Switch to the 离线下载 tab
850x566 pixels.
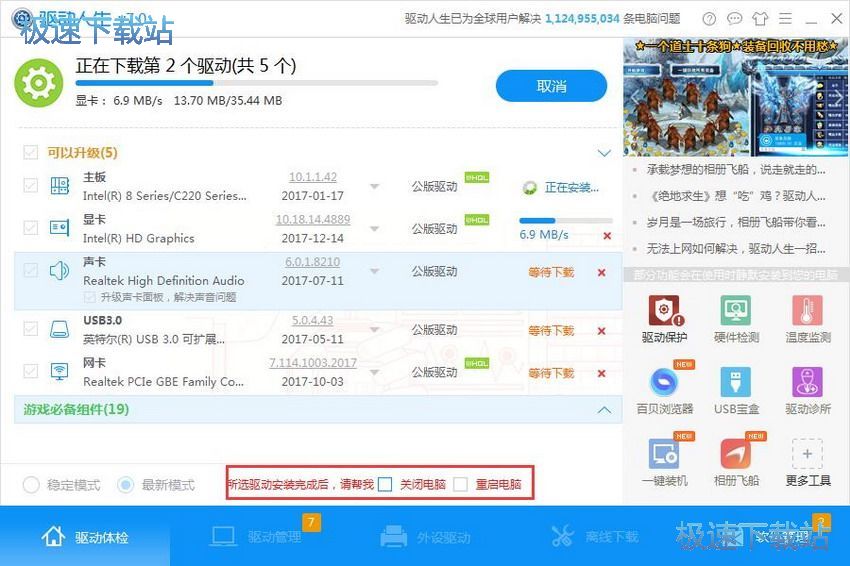click(595, 537)
